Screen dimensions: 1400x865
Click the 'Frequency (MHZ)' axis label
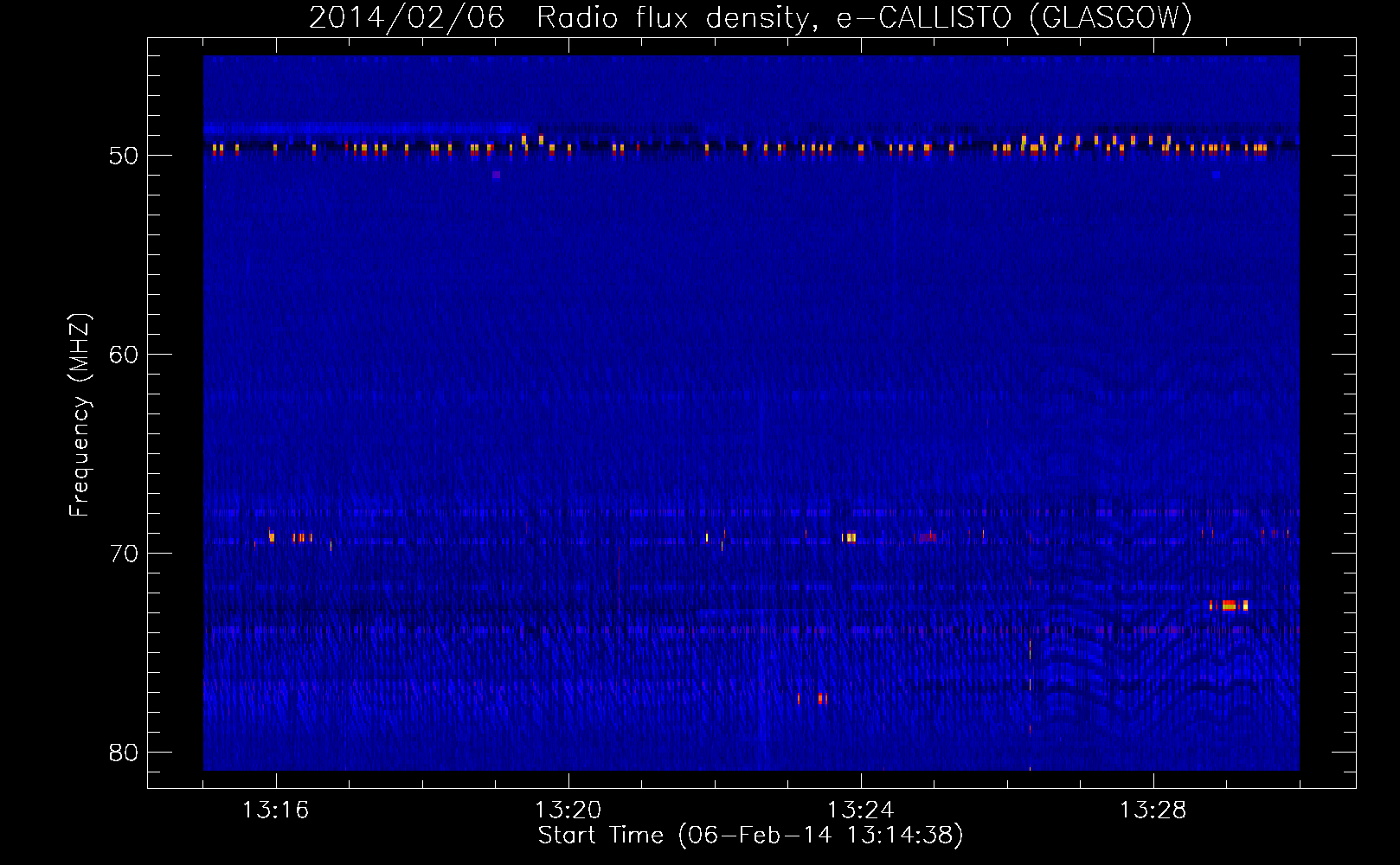tap(80, 415)
